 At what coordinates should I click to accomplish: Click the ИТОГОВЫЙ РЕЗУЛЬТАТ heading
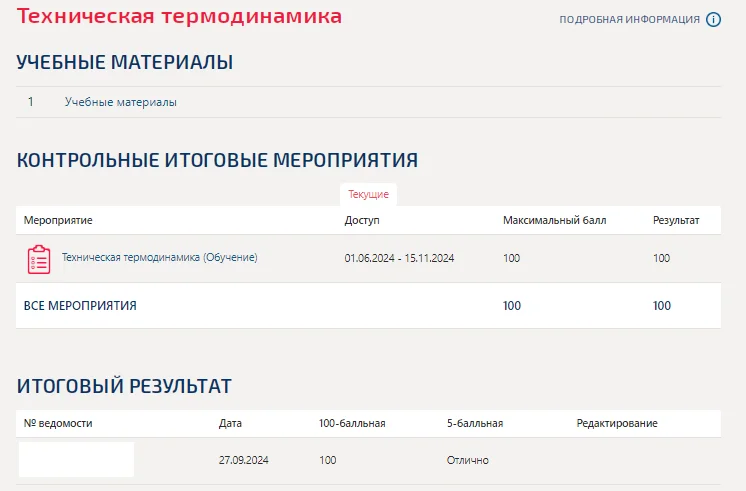(x=124, y=386)
